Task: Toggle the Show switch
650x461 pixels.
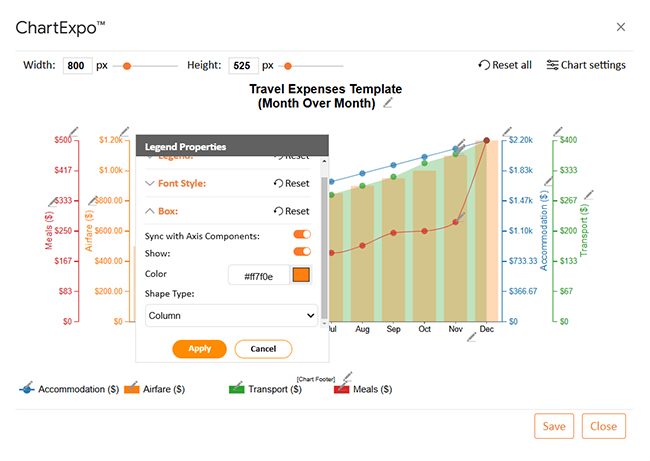Action: click(x=302, y=251)
